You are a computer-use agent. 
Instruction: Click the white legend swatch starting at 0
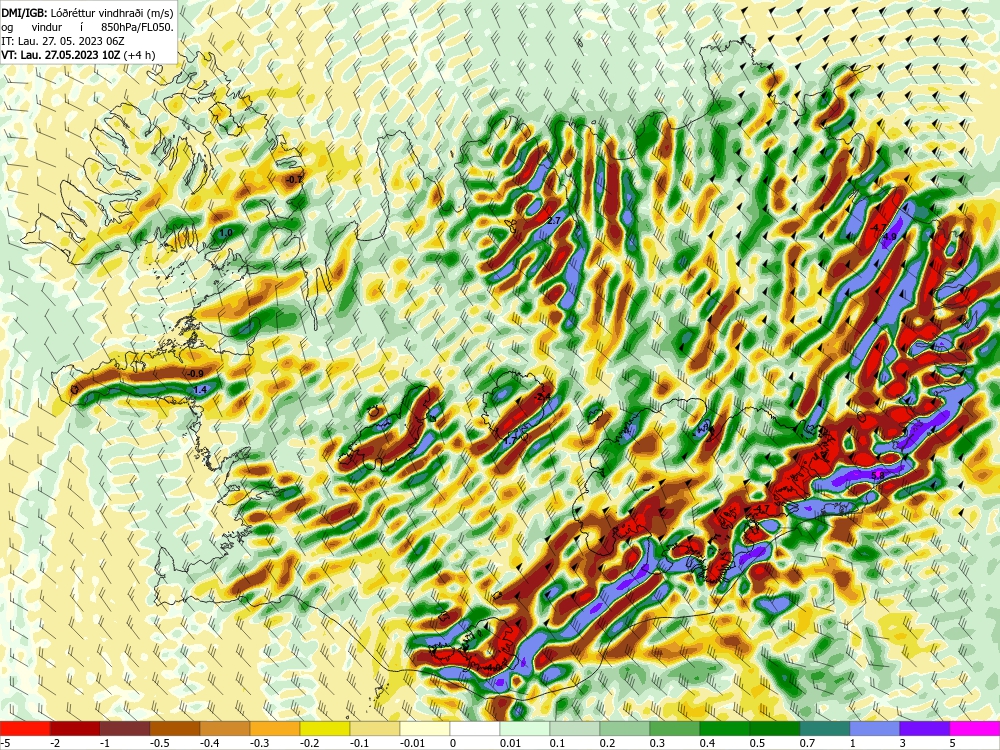(x=474, y=728)
